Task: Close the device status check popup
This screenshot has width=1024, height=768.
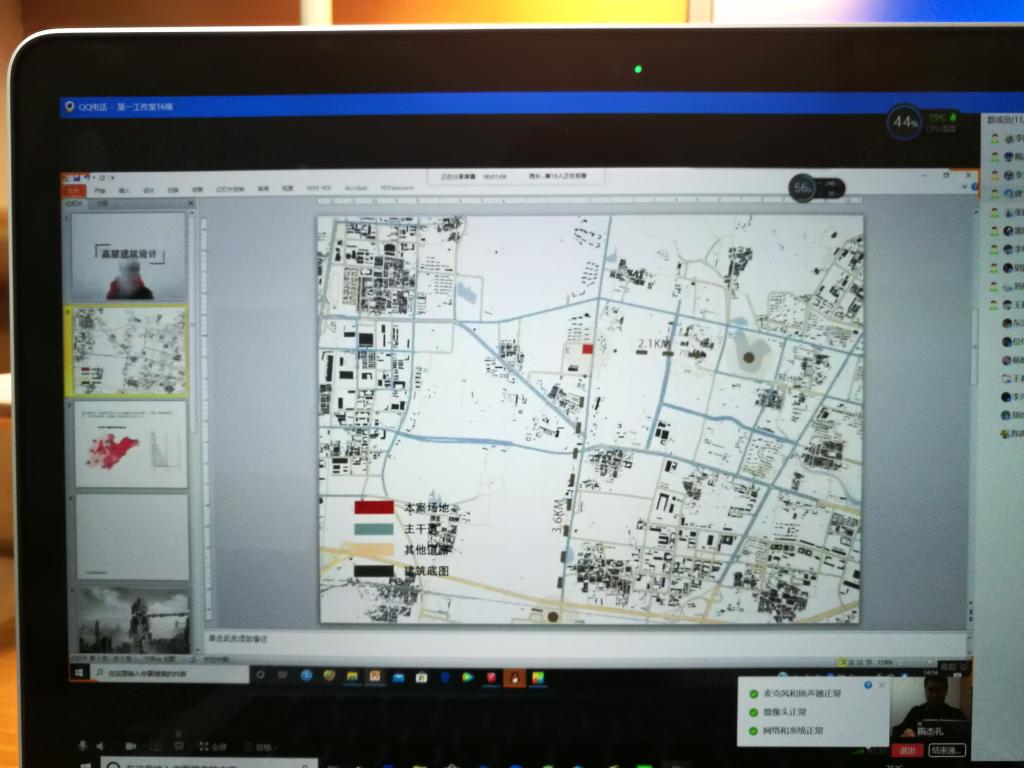Action: point(881,685)
